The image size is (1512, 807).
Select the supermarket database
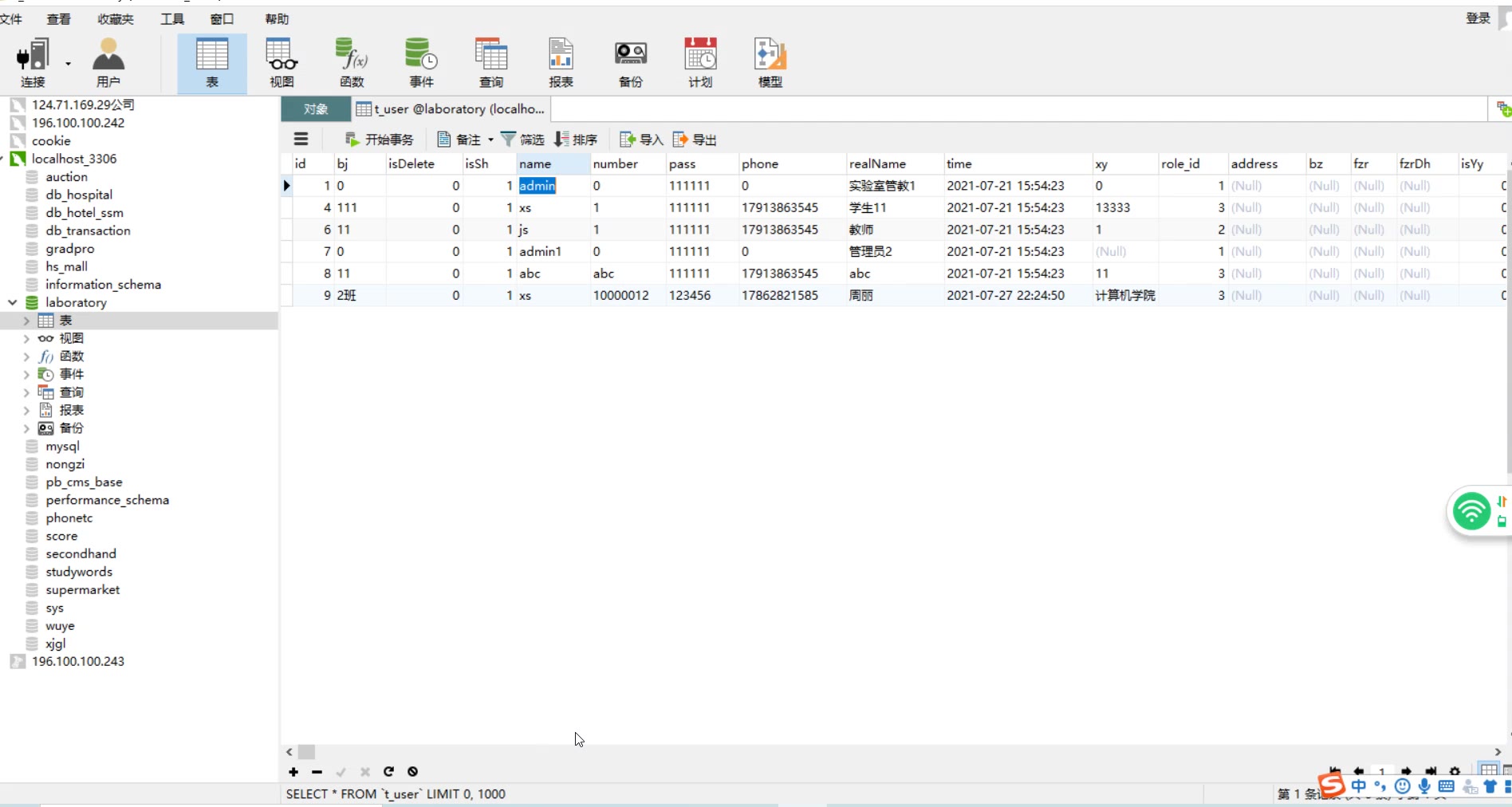click(x=83, y=589)
